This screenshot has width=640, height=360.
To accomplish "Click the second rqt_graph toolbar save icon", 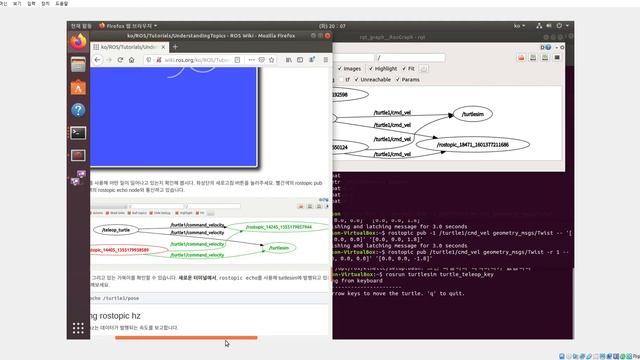I will (533, 58).
